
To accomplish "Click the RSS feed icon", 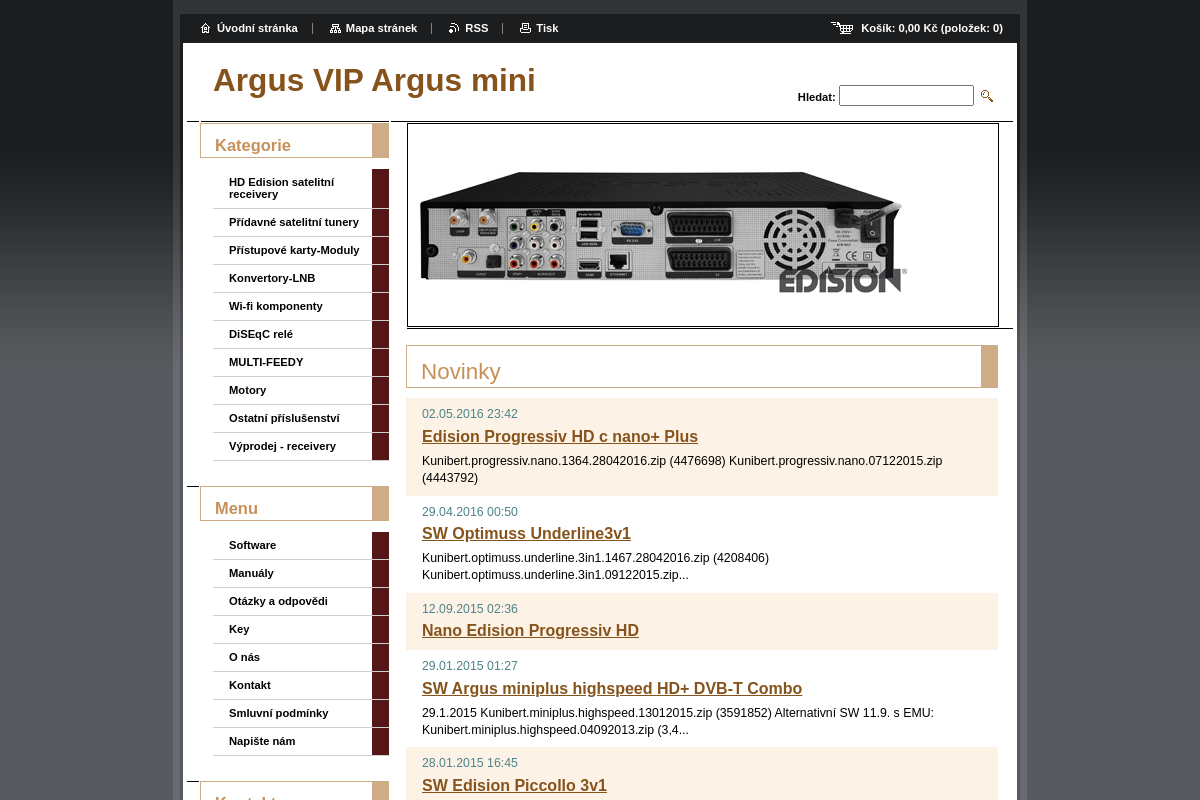I will [454, 28].
